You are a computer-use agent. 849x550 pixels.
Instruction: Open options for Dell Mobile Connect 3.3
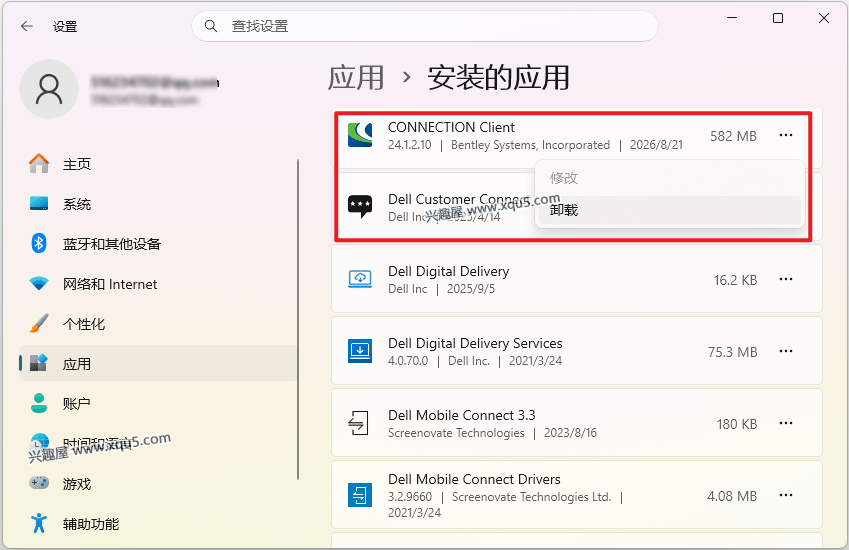786,423
